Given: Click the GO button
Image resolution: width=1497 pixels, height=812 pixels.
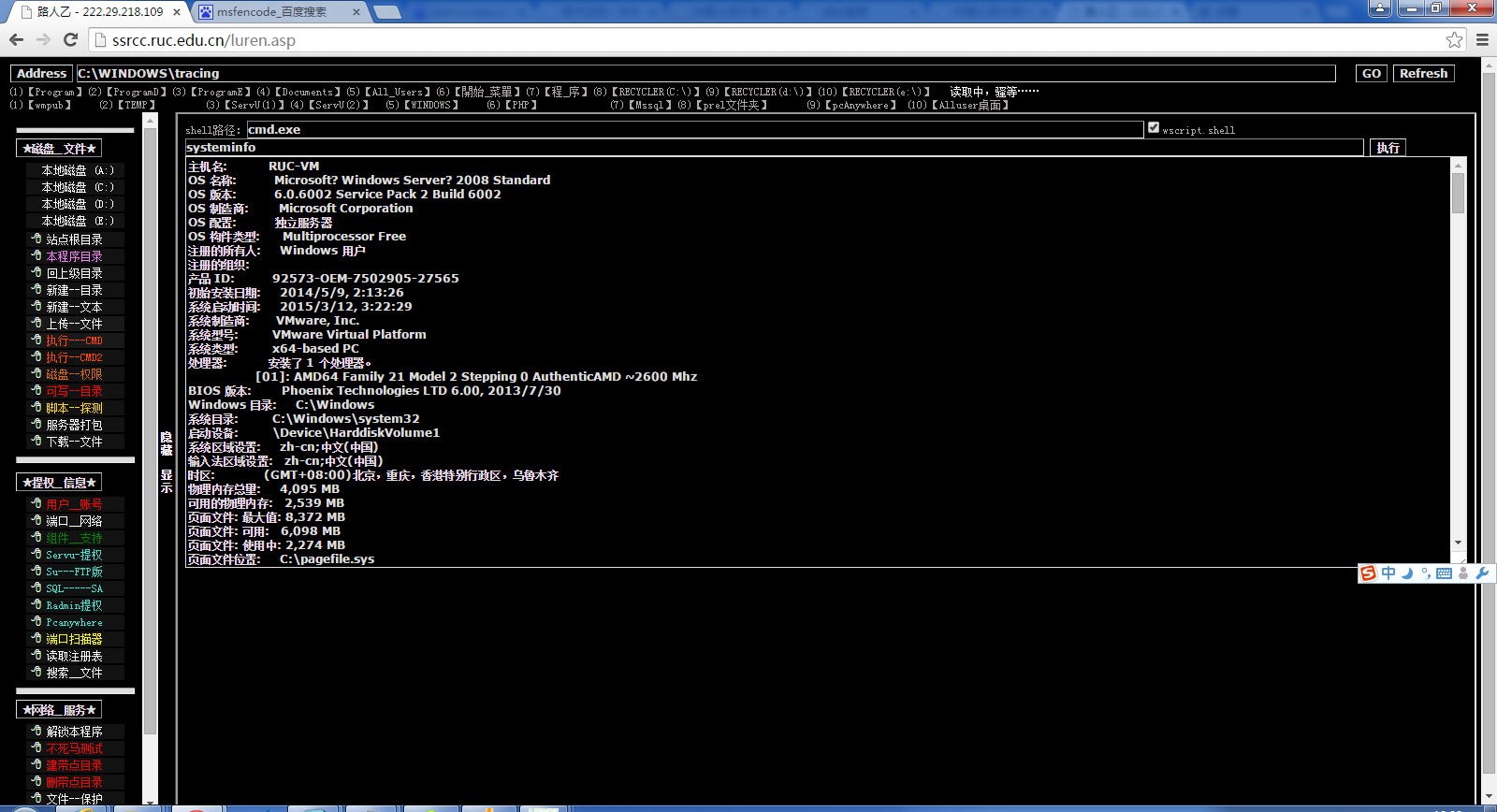Looking at the screenshot, I should pos(1372,73).
